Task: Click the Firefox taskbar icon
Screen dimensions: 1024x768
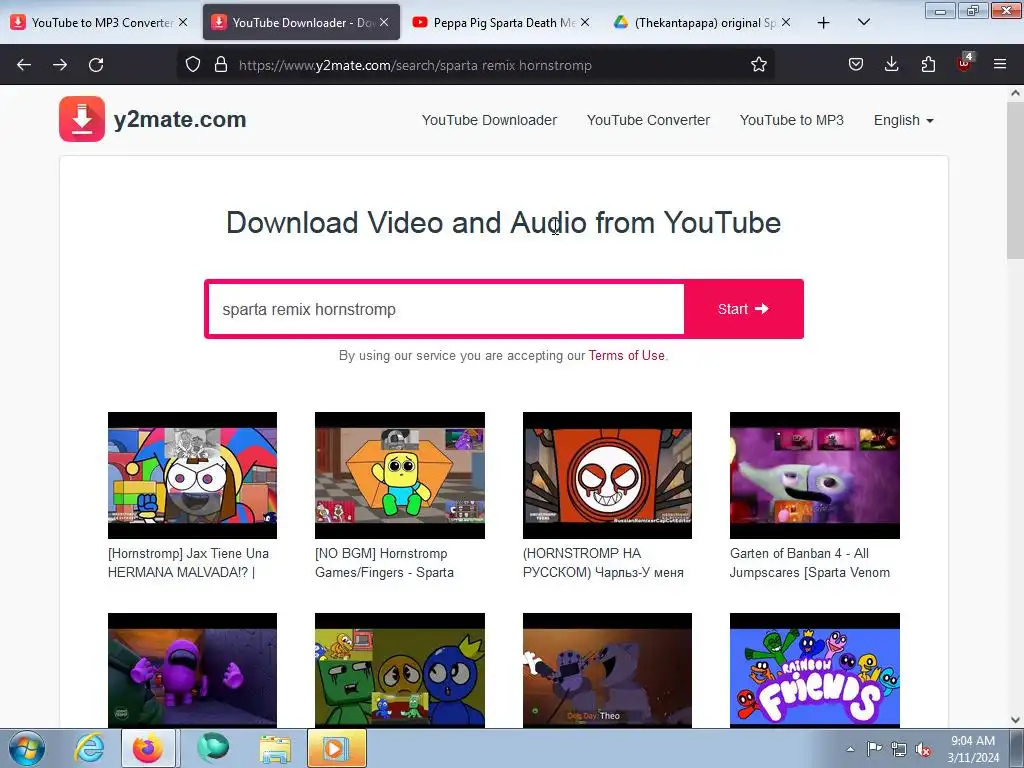Action: click(148, 748)
